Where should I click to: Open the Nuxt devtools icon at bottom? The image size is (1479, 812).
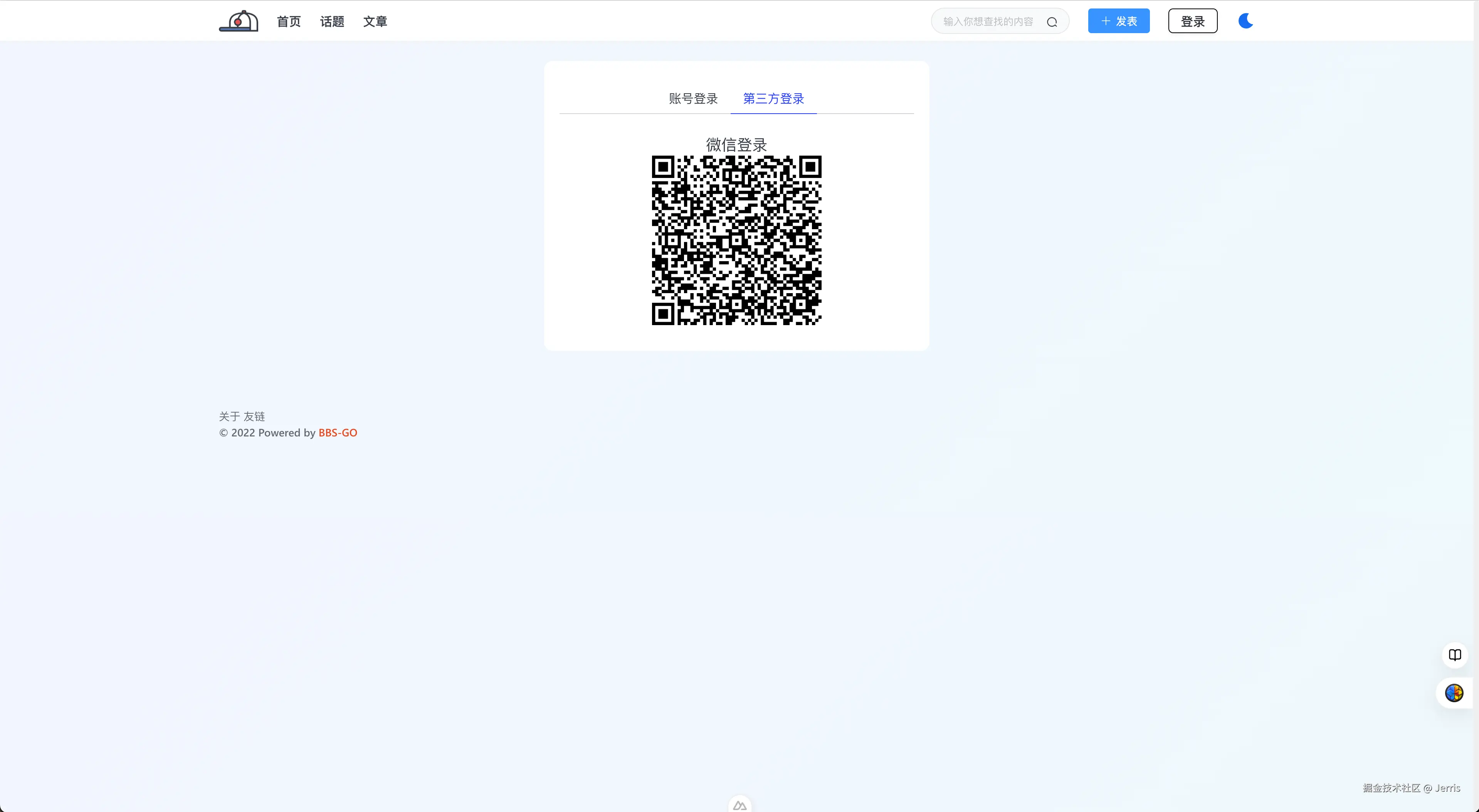(739, 805)
